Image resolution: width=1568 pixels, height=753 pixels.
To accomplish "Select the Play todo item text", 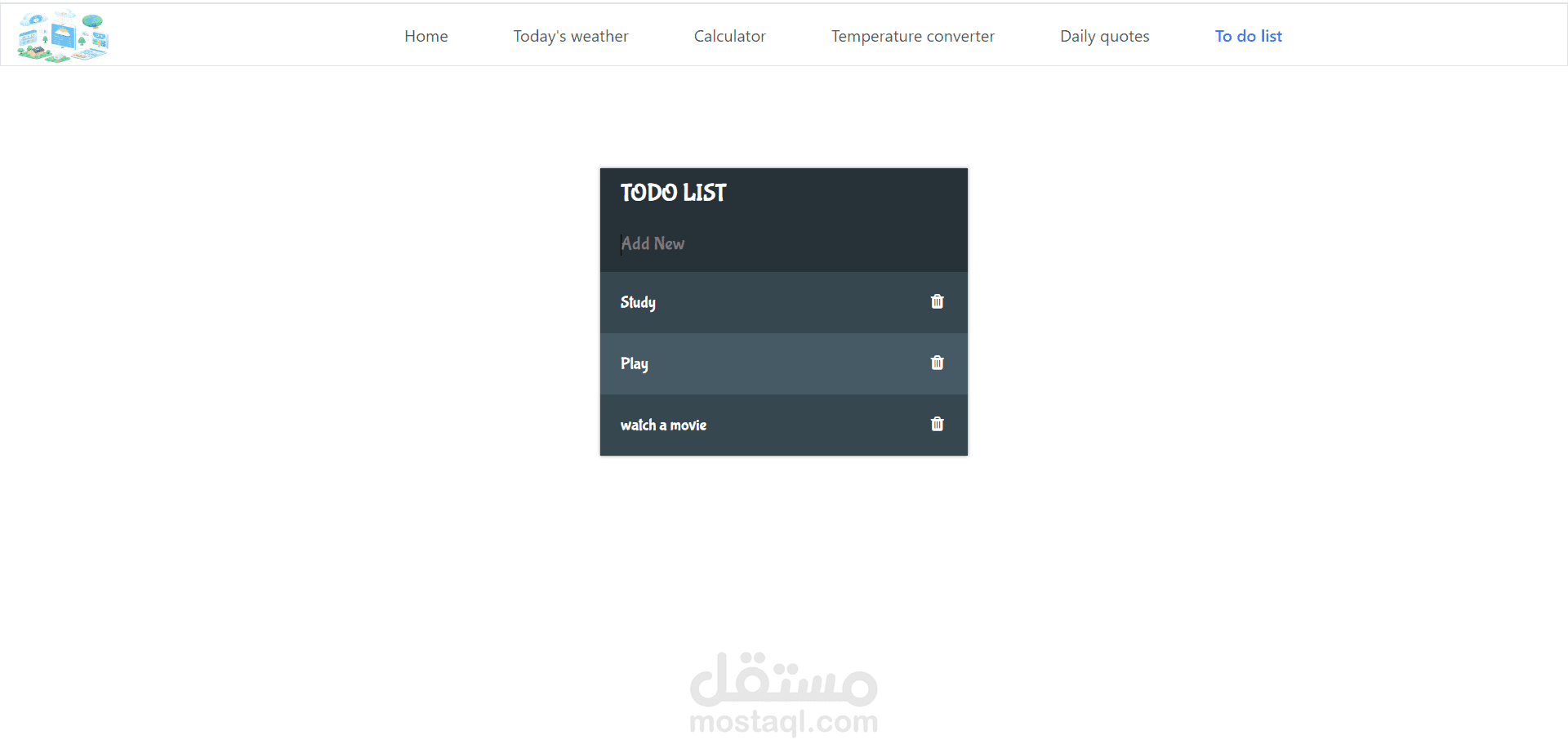I will click(635, 363).
